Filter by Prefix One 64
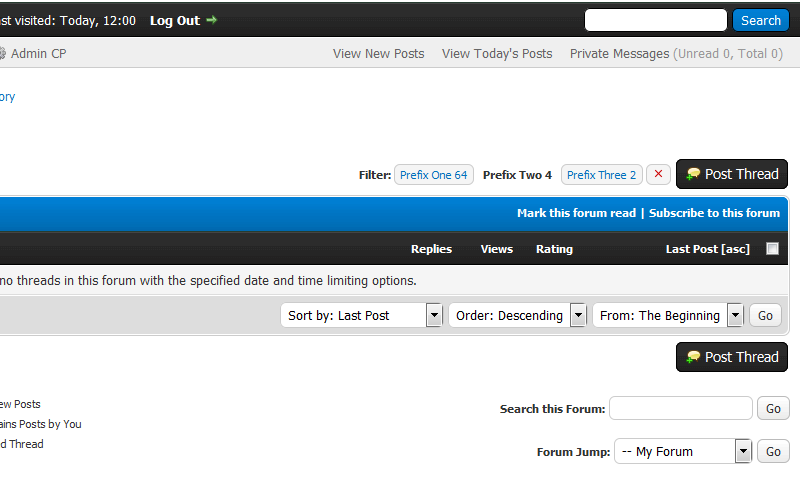 (x=433, y=175)
